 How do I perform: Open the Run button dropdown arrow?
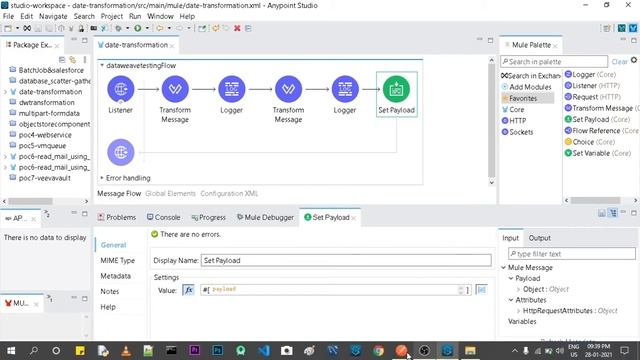pos(147,28)
